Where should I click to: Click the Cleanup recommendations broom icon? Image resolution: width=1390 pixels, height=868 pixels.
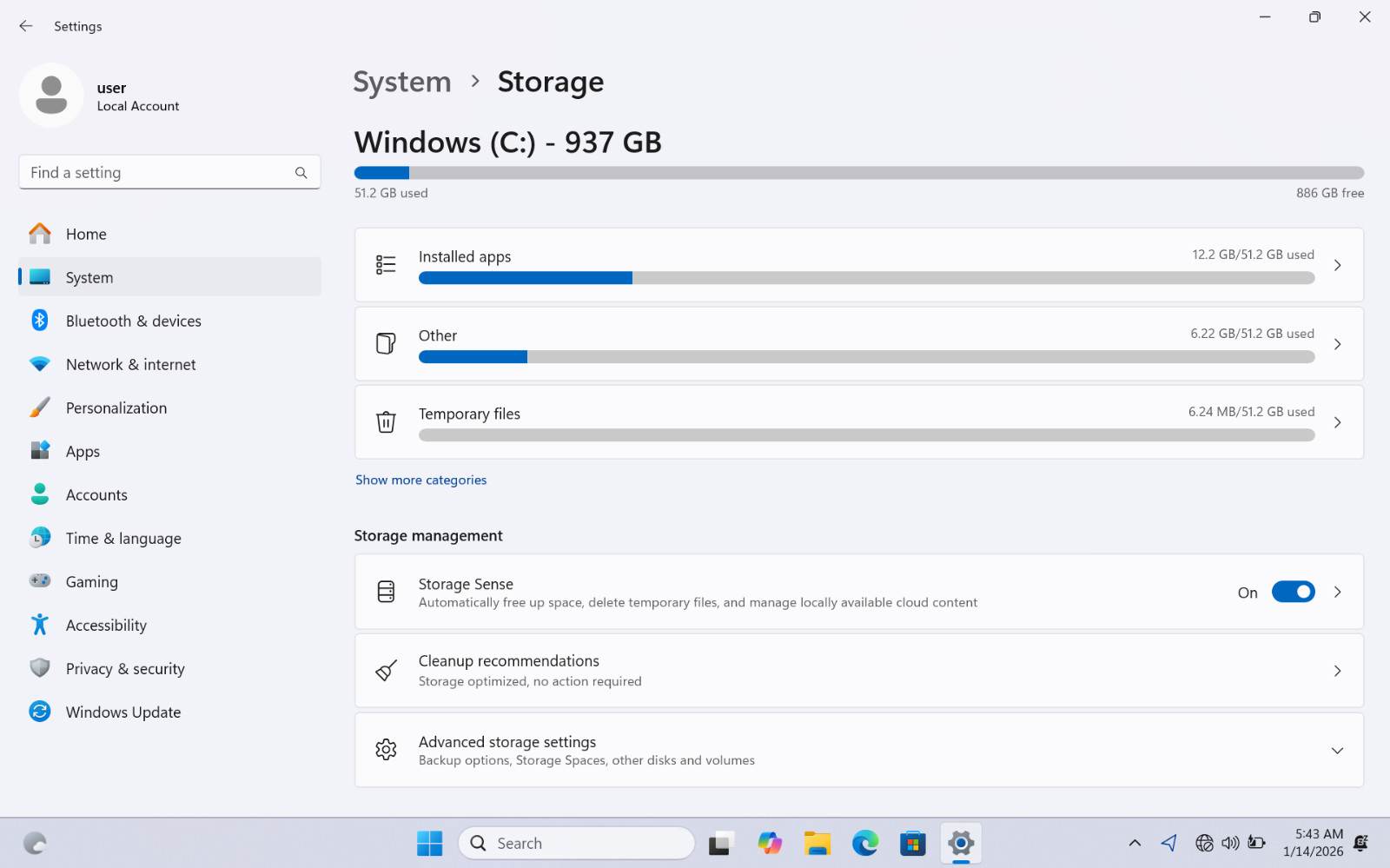pyautogui.click(x=386, y=671)
